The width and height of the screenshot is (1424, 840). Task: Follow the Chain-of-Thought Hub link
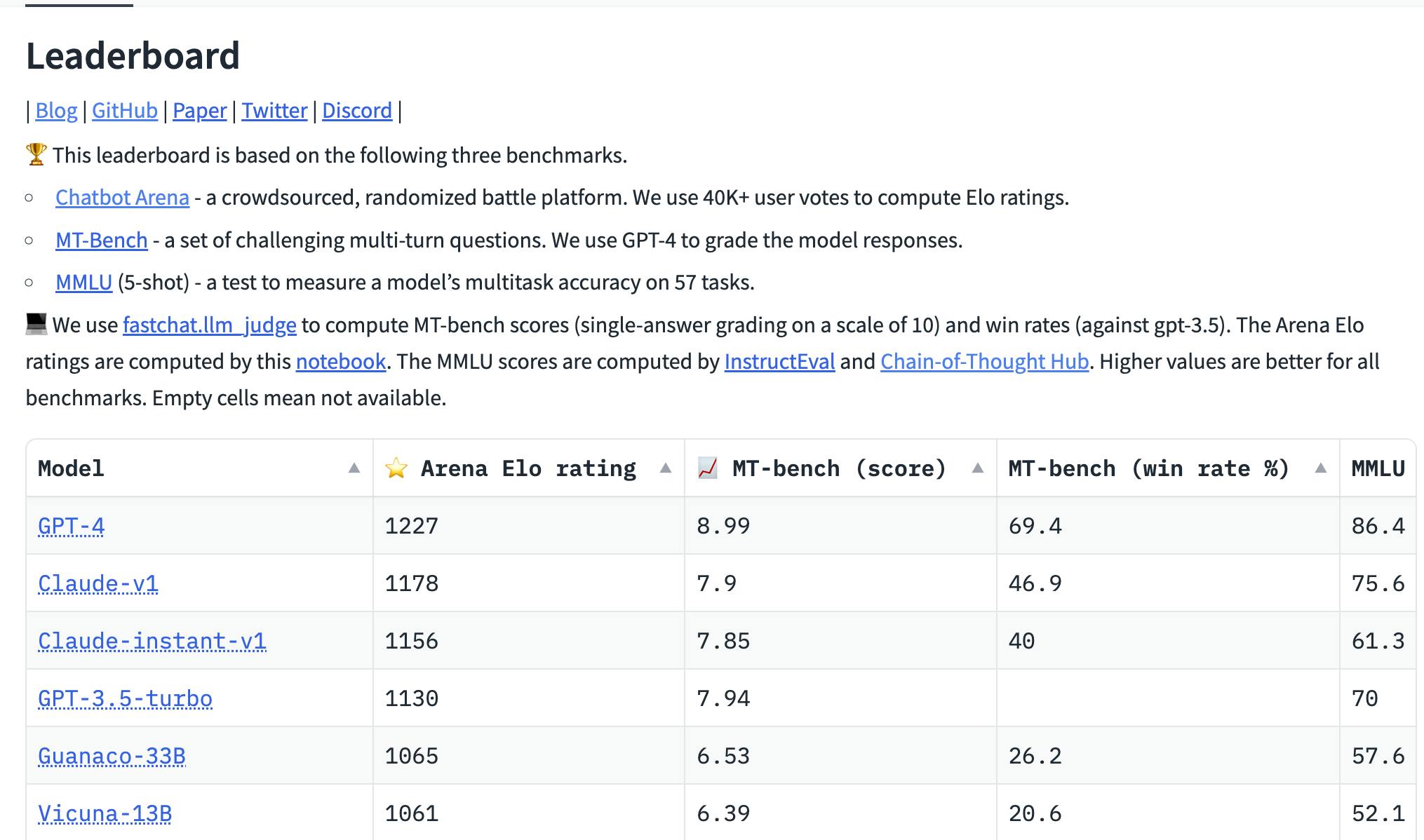[983, 362]
